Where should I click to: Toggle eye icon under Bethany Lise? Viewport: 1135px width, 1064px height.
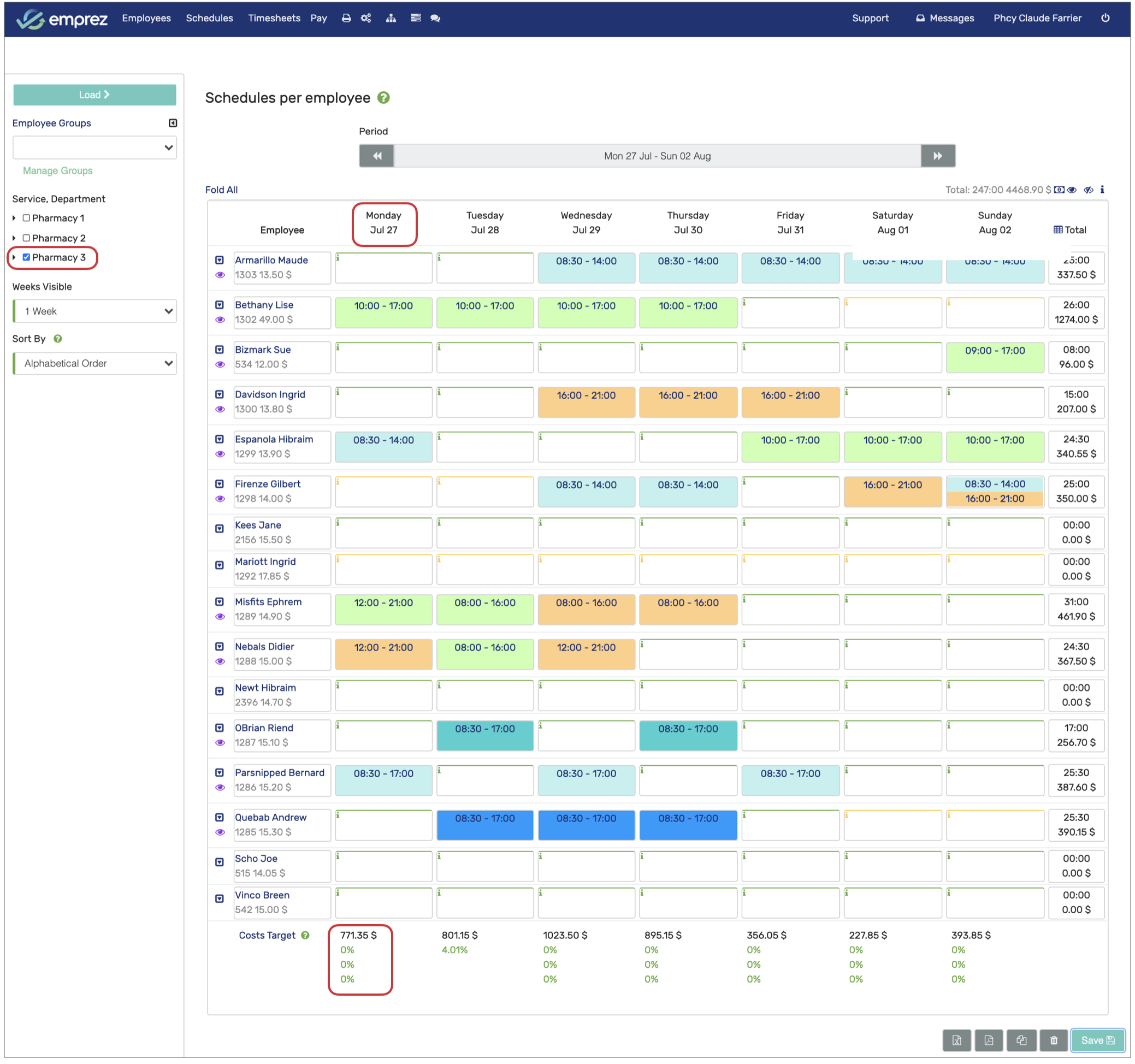point(220,320)
